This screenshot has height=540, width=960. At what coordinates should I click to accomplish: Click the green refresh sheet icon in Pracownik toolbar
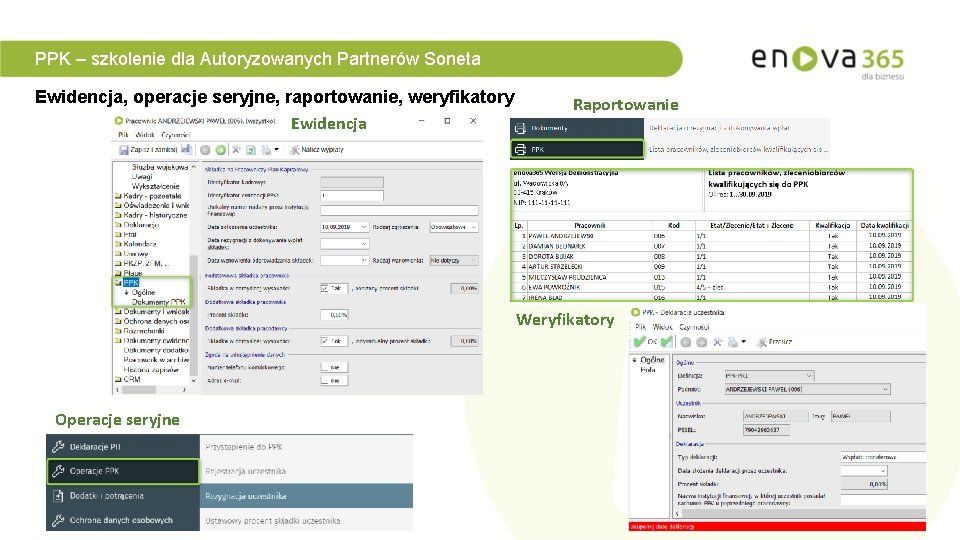coord(251,149)
